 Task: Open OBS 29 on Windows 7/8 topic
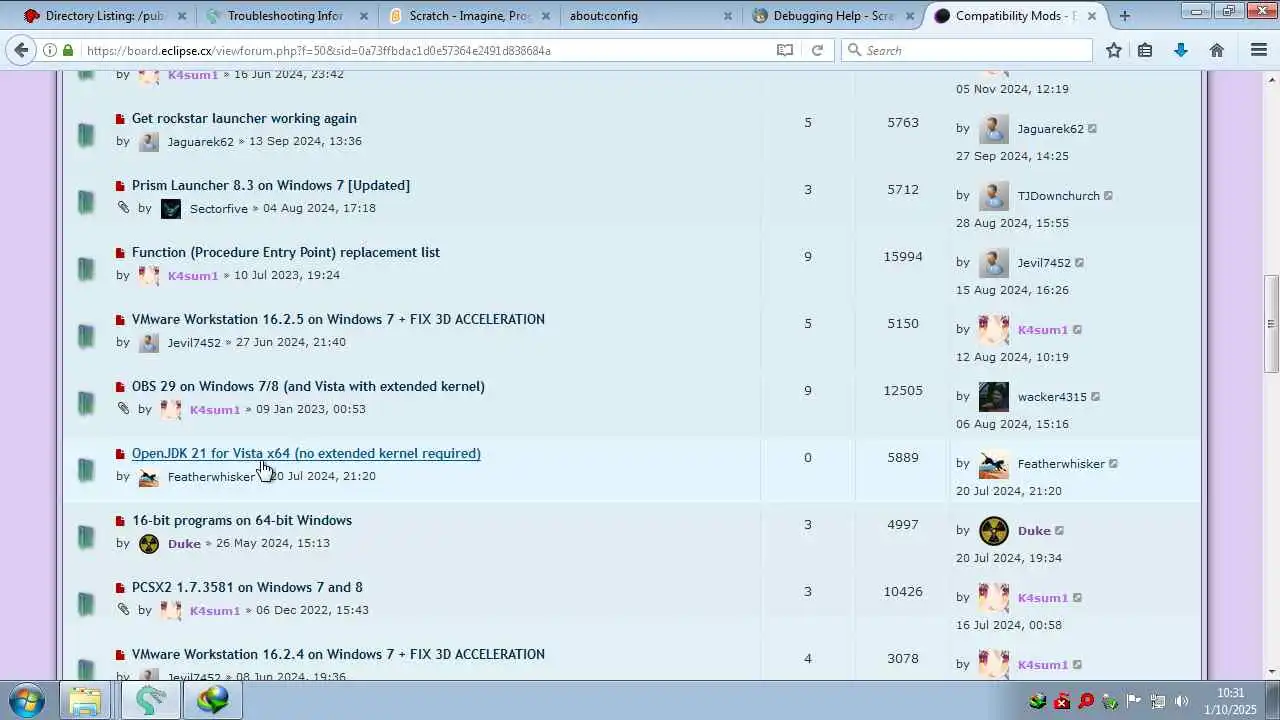(308, 386)
